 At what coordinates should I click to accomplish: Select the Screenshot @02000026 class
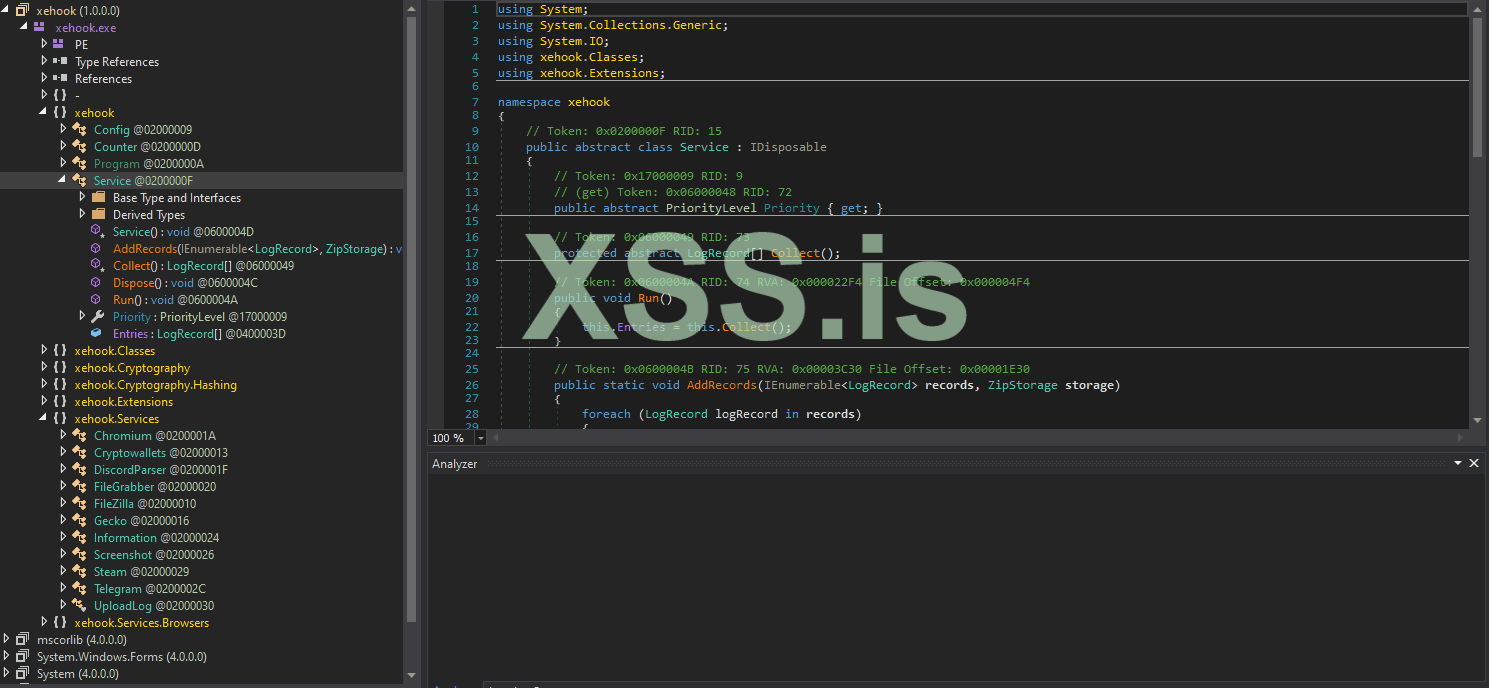(x=154, y=555)
